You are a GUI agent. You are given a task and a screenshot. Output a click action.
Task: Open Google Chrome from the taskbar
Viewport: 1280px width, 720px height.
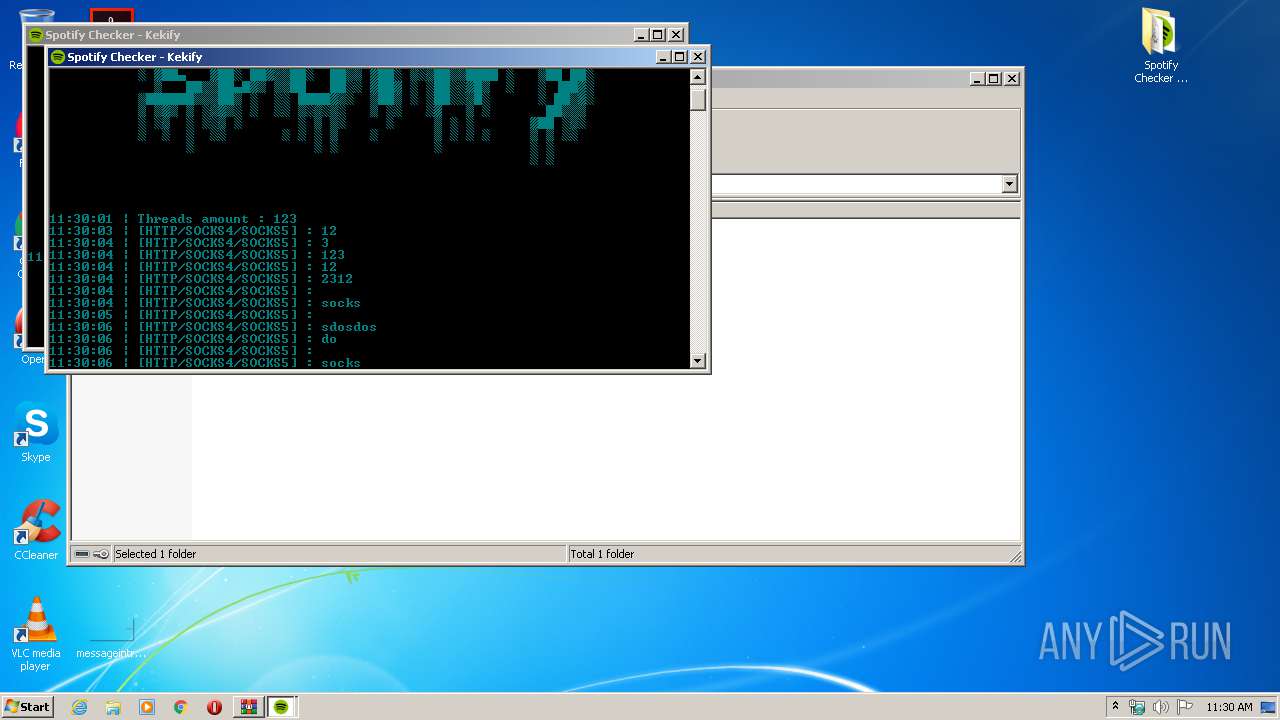coord(181,707)
